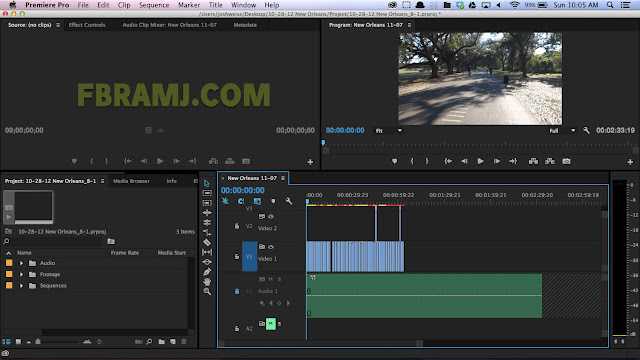Step back one frame in Program monitor

464,162
